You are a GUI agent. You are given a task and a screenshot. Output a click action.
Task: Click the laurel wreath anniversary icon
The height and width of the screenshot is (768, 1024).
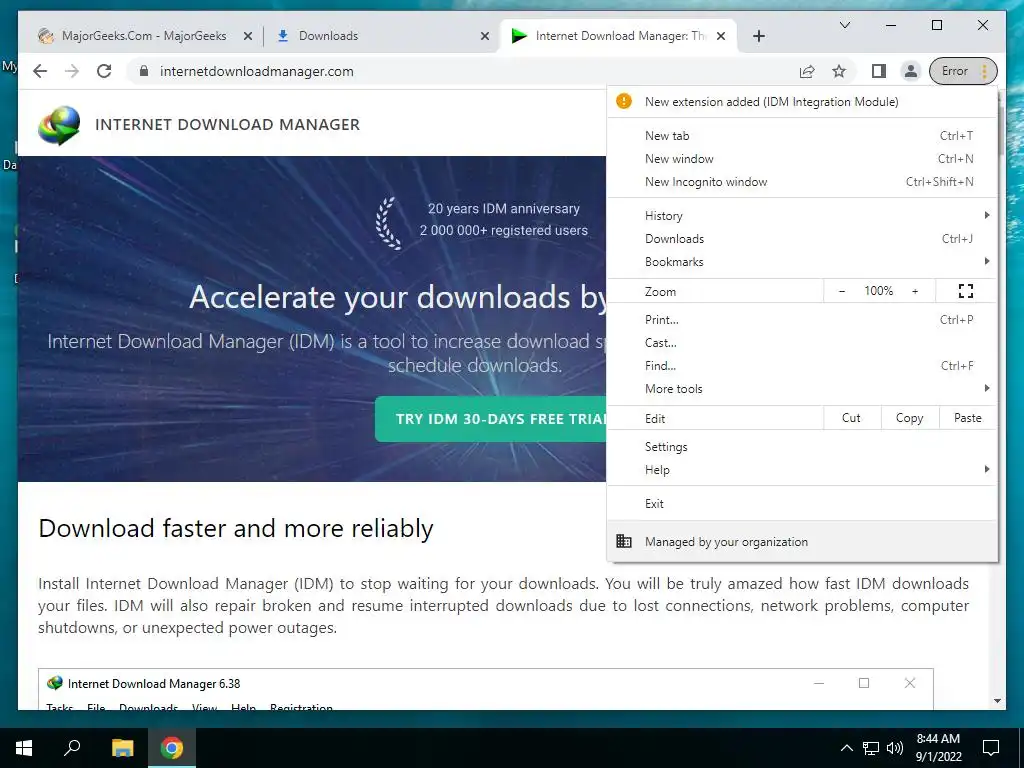click(x=389, y=223)
